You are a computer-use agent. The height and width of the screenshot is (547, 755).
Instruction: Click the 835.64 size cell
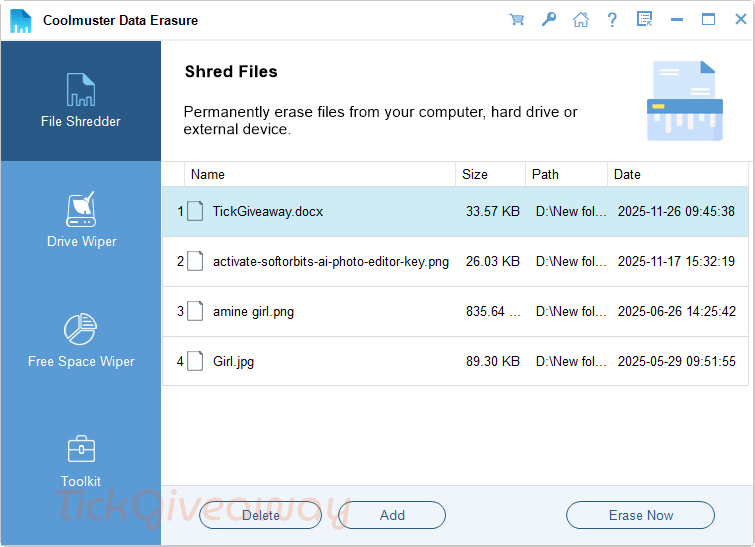(x=493, y=312)
